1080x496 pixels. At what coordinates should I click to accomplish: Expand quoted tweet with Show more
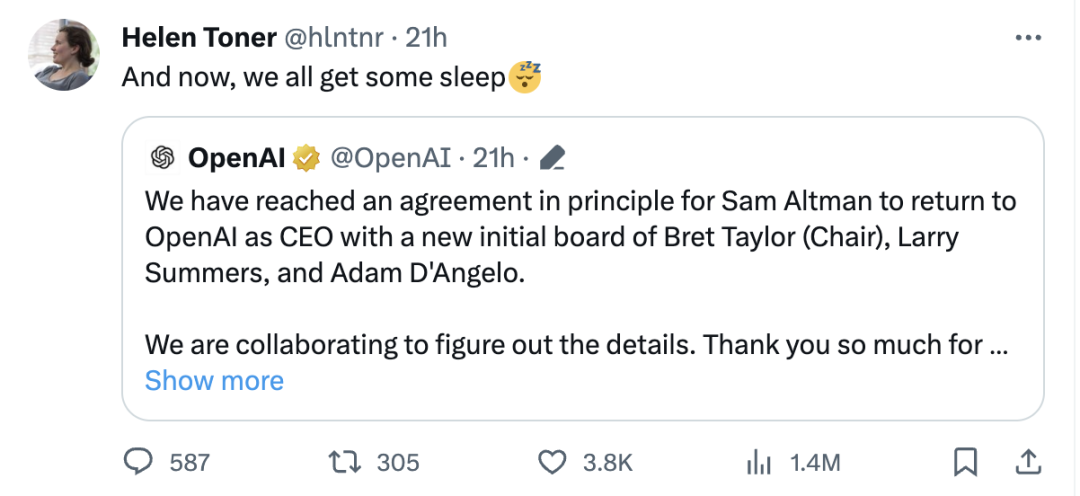coord(214,380)
